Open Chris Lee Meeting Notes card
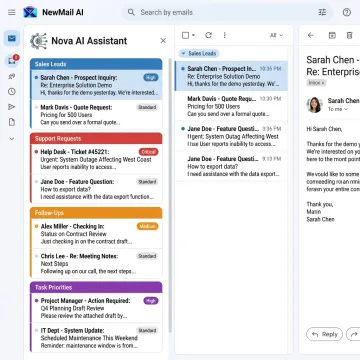 coord(96,263)
